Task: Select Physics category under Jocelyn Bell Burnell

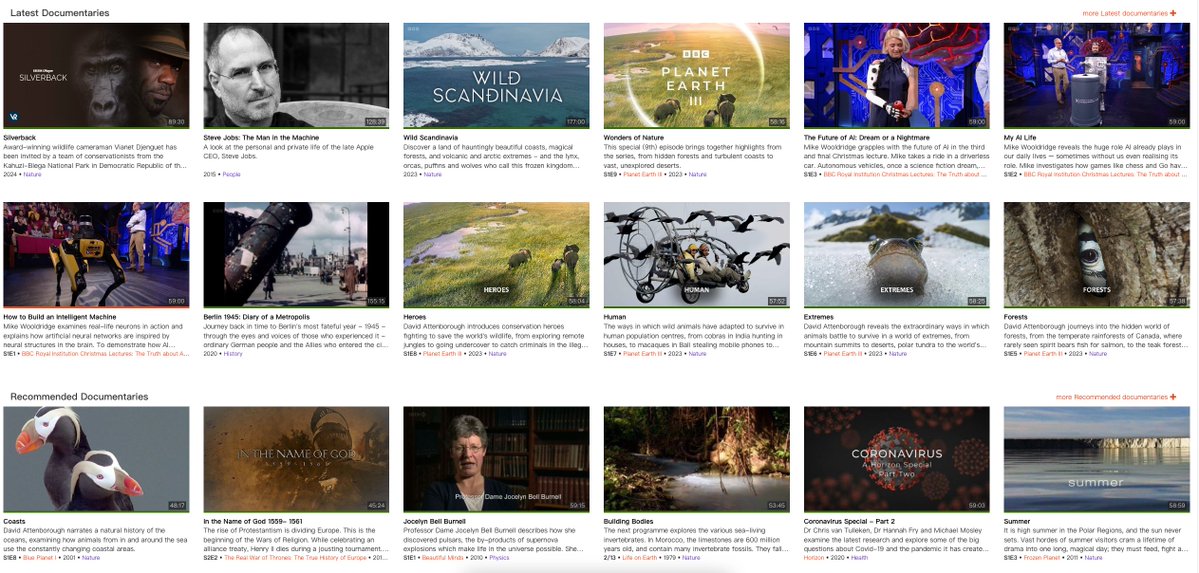Action: 499,558
